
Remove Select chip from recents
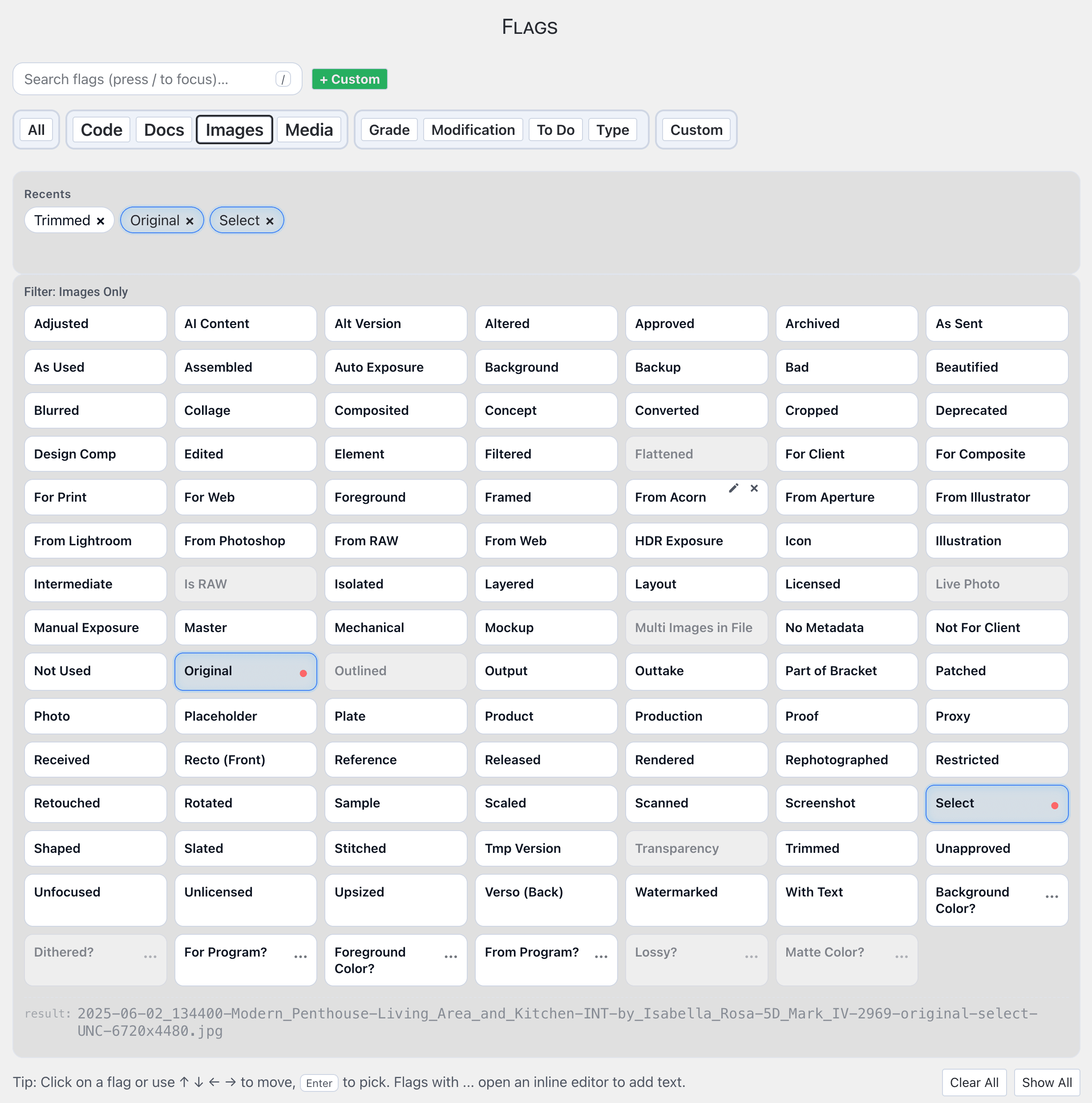pyautogui.click(x=270, y=221)
